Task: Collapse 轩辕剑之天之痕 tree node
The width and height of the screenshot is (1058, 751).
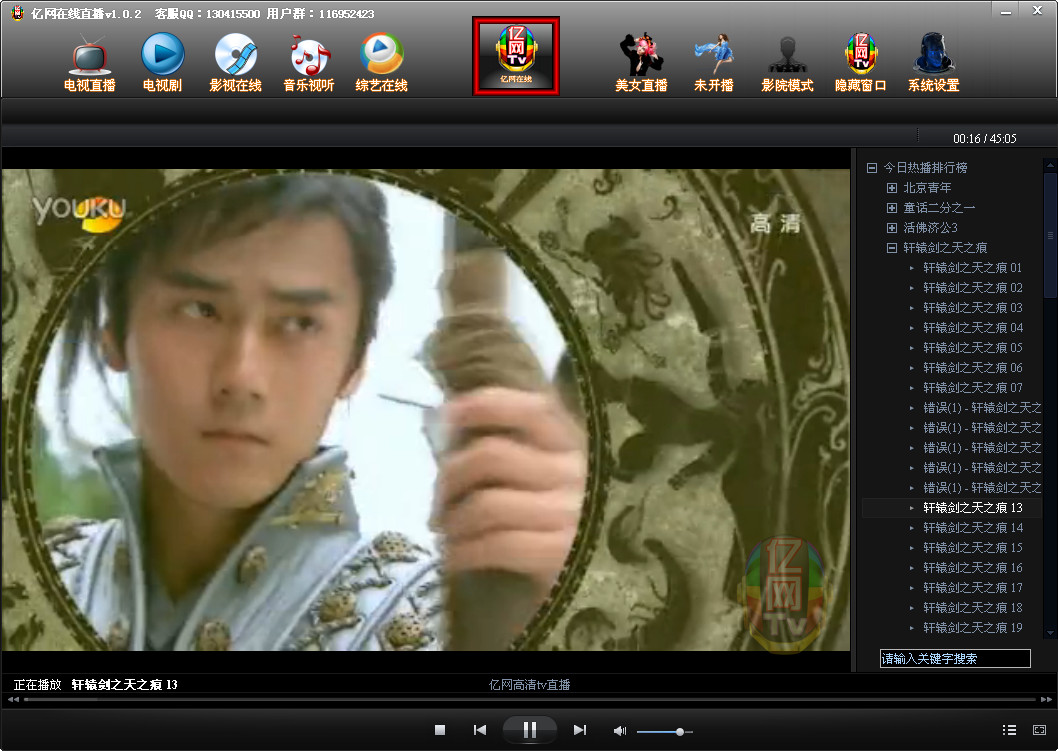Action: click(892, 248)
